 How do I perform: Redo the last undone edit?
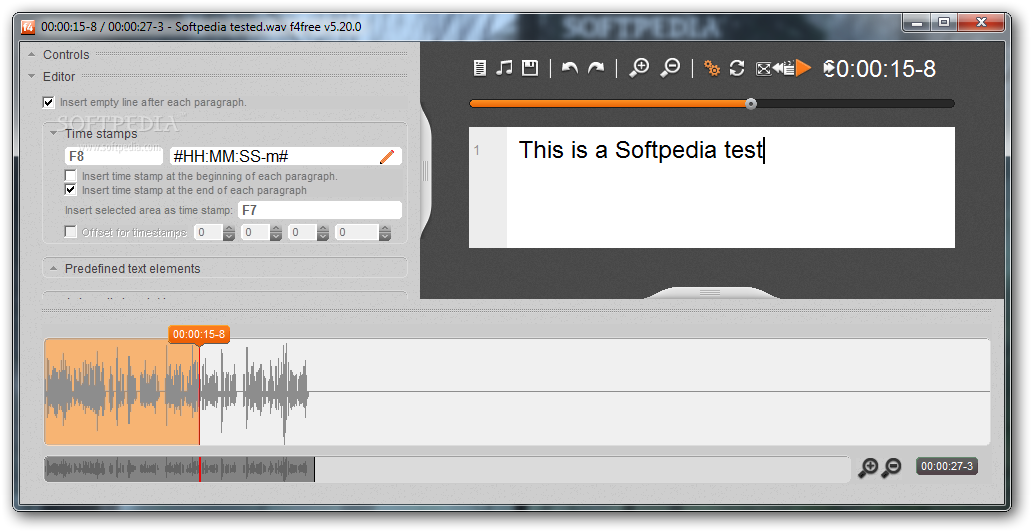click(x=596, y=68)
